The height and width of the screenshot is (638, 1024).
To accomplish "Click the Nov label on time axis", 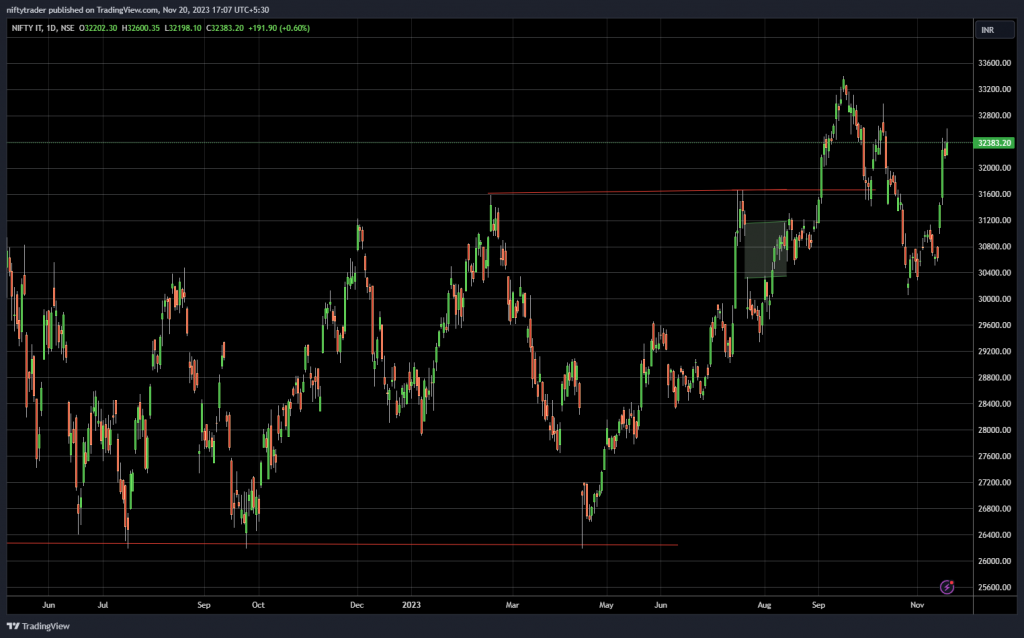I will click(917, 605).
